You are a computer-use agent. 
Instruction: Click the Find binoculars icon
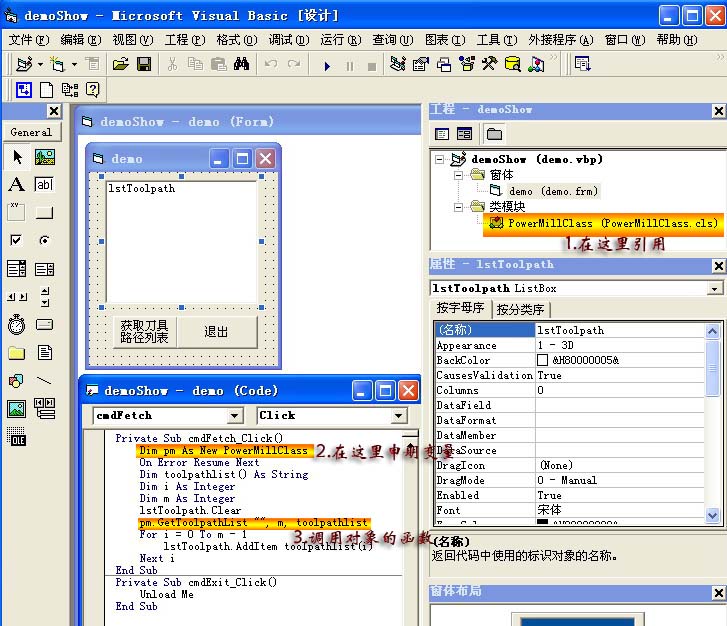(241, 64)
